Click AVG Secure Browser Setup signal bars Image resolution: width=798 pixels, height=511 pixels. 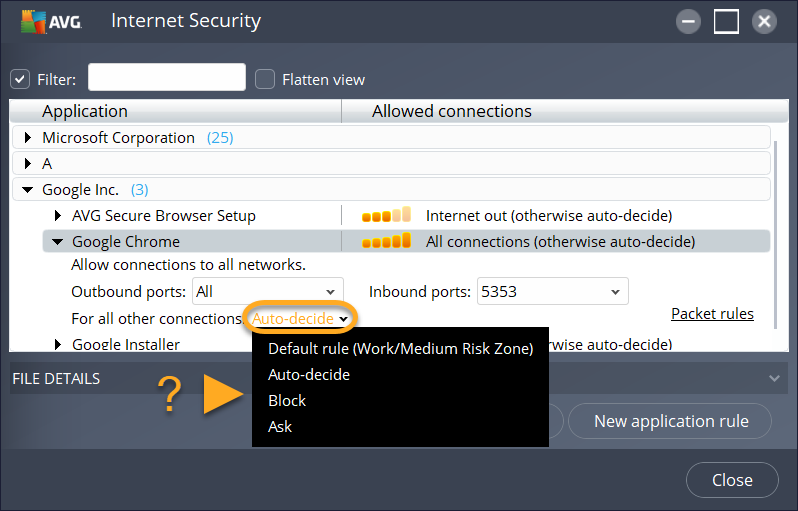click(386, 215)
